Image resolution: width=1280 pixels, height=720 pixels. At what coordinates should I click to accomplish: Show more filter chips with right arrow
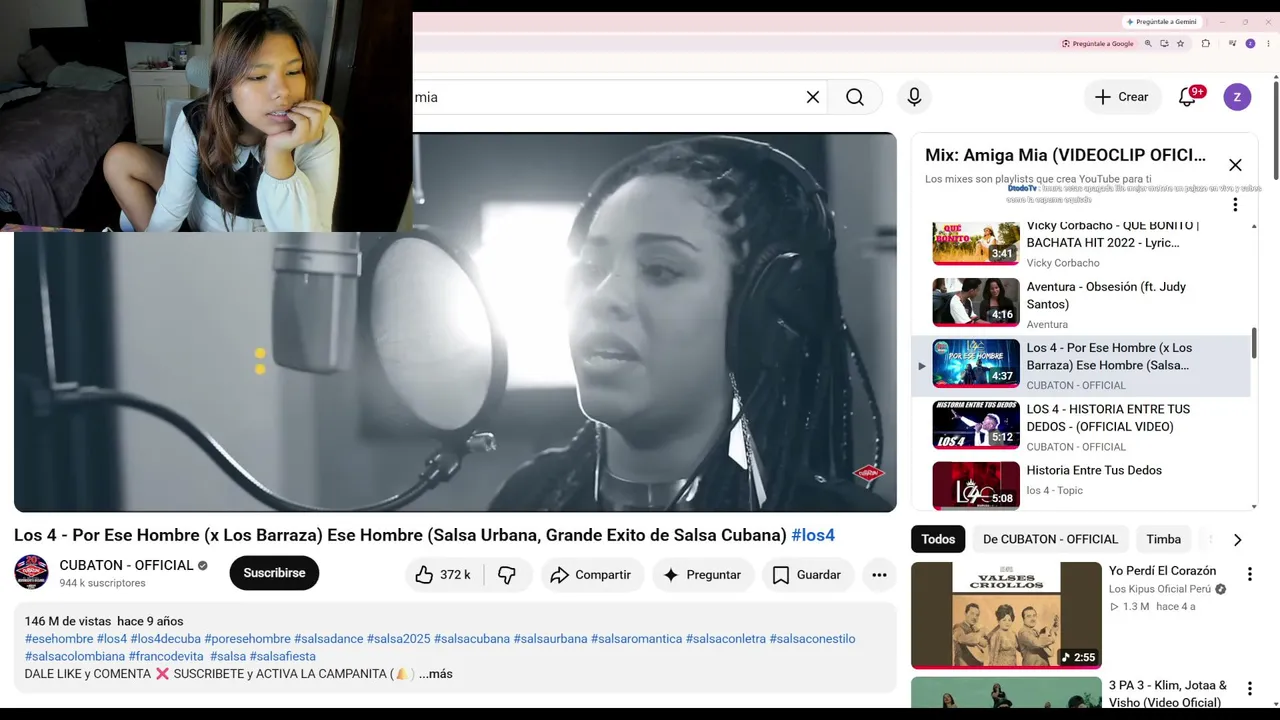[1237, 540]
